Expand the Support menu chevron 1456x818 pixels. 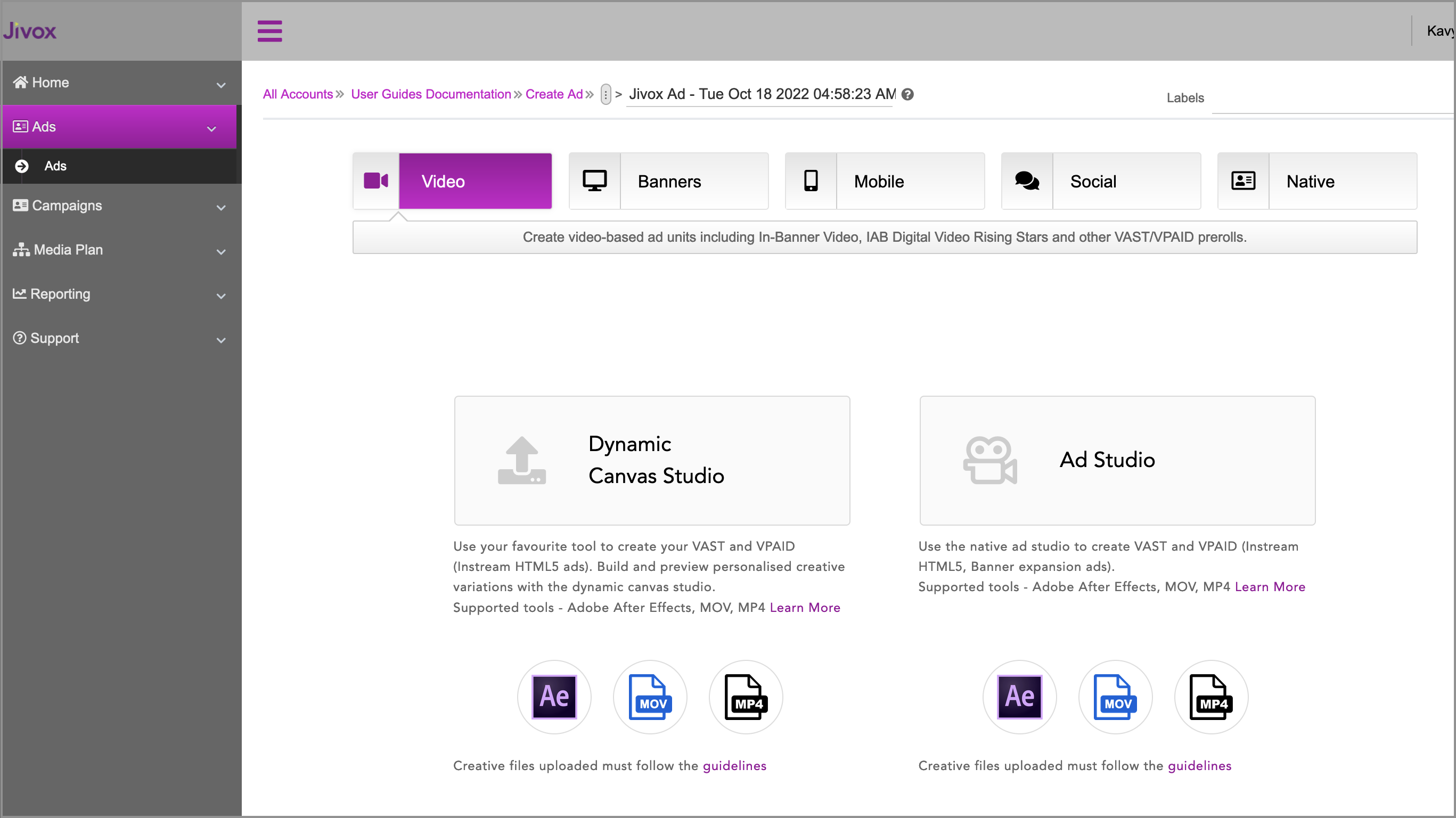coord(221,340)
